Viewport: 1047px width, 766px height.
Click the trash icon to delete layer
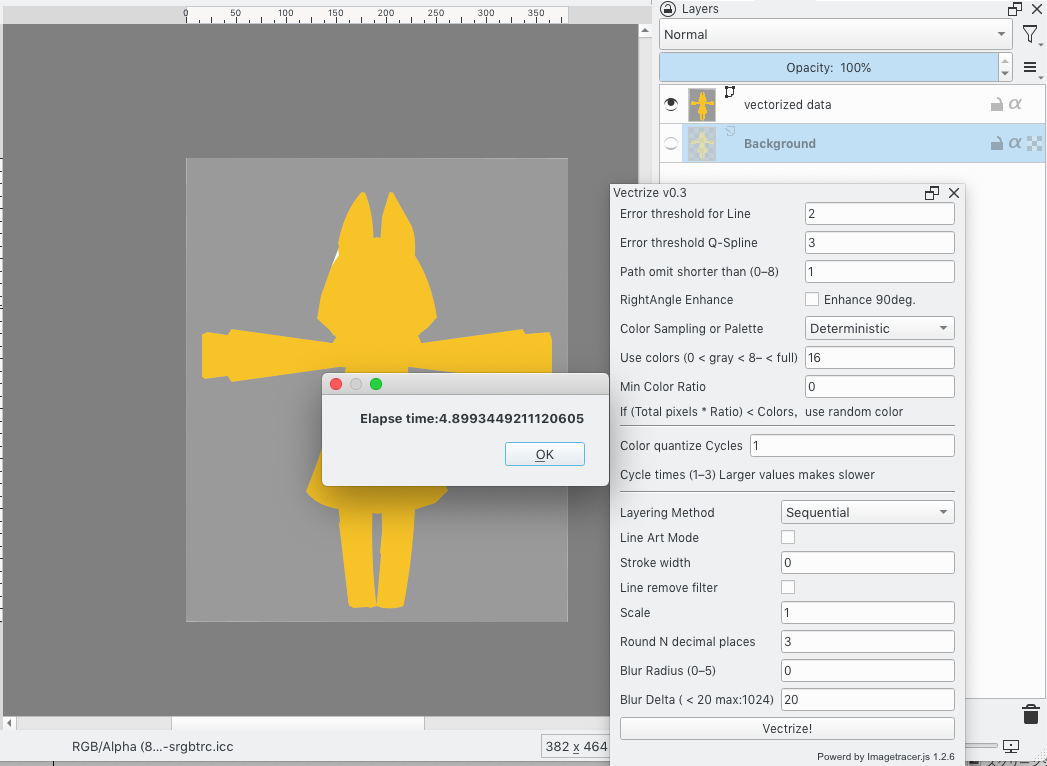(1030, 714)
